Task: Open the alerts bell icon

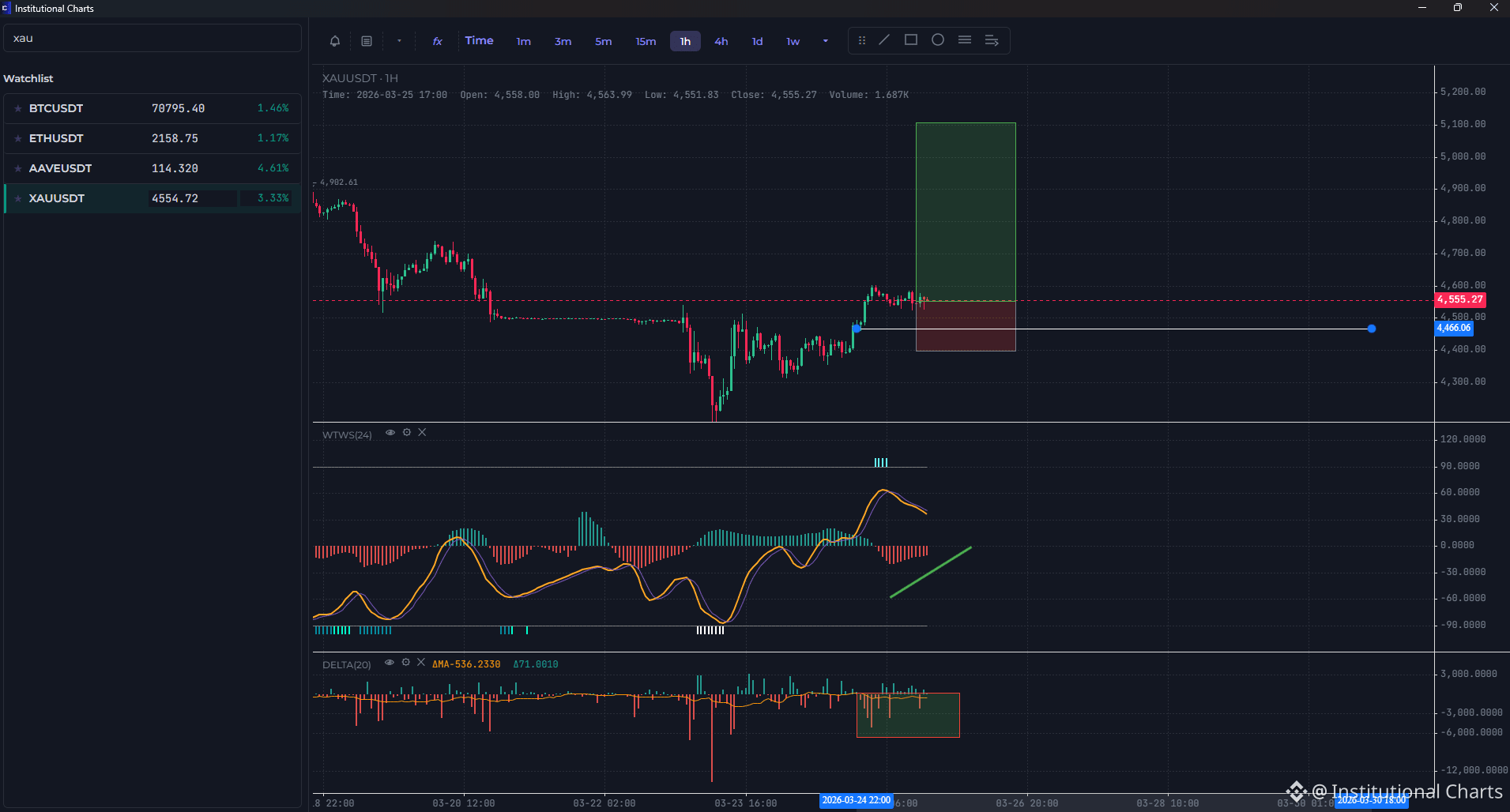Action: (335, 41)
